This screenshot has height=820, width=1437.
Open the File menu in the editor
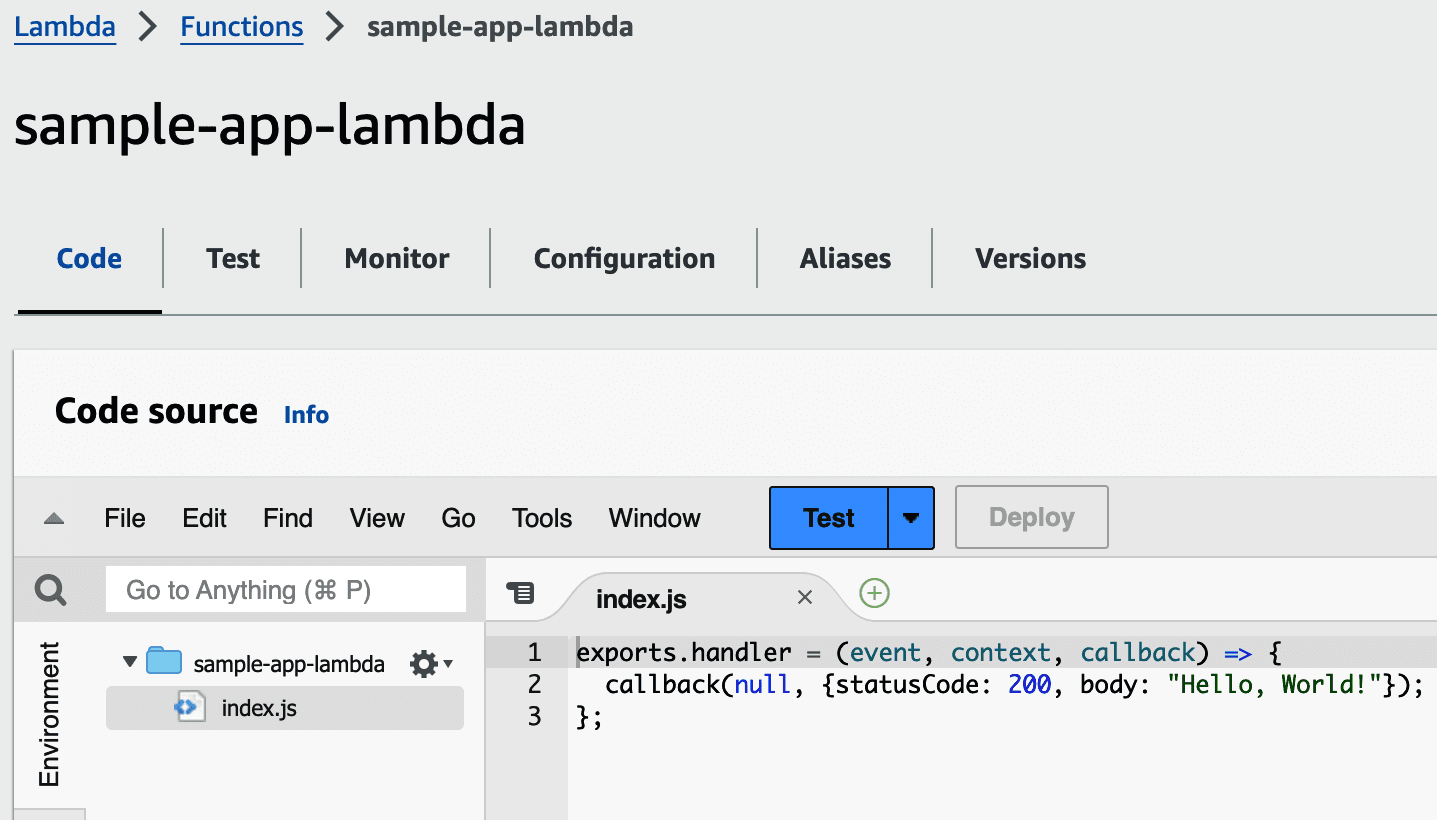125,518
